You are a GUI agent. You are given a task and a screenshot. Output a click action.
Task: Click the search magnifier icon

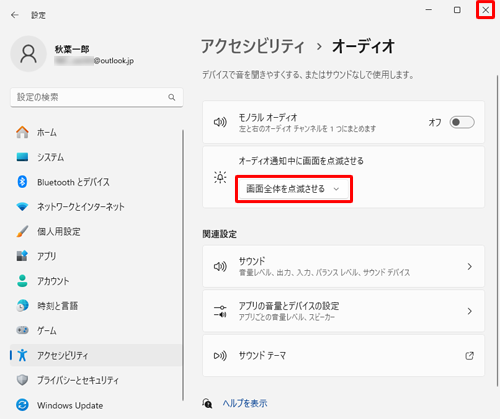pyautogui.click(x=172, y=97)
